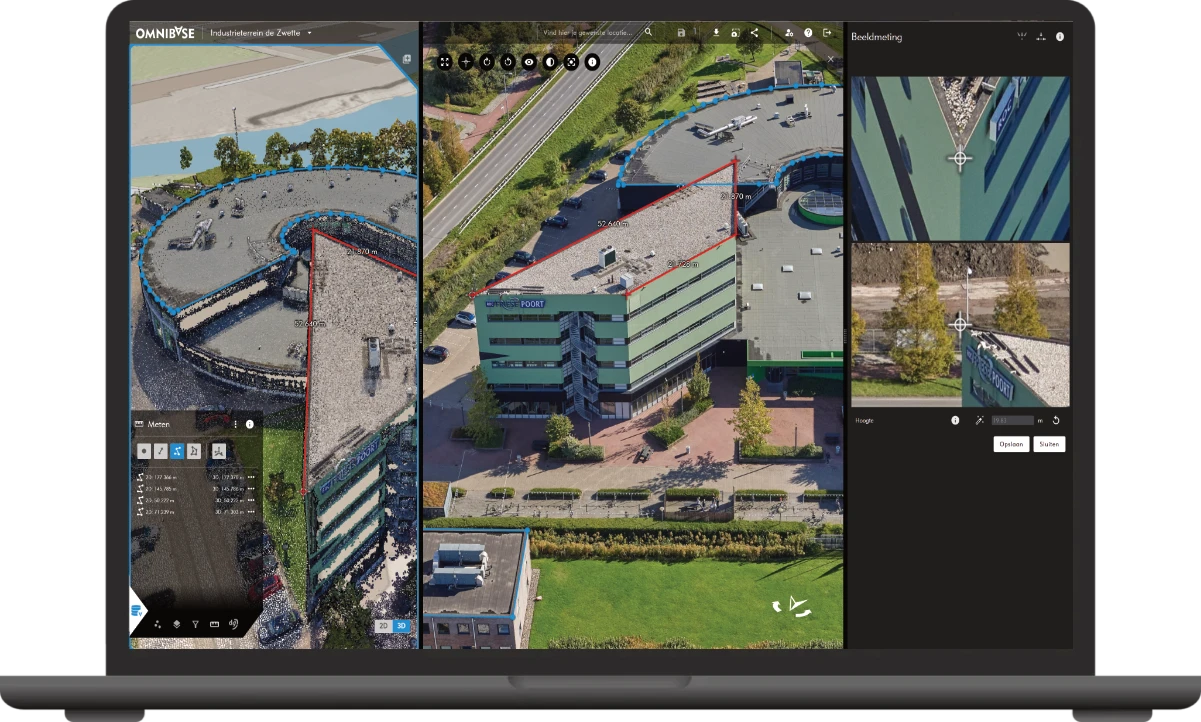Select the point measurement tool
1201x722 pixels.
tap(144, 451)
